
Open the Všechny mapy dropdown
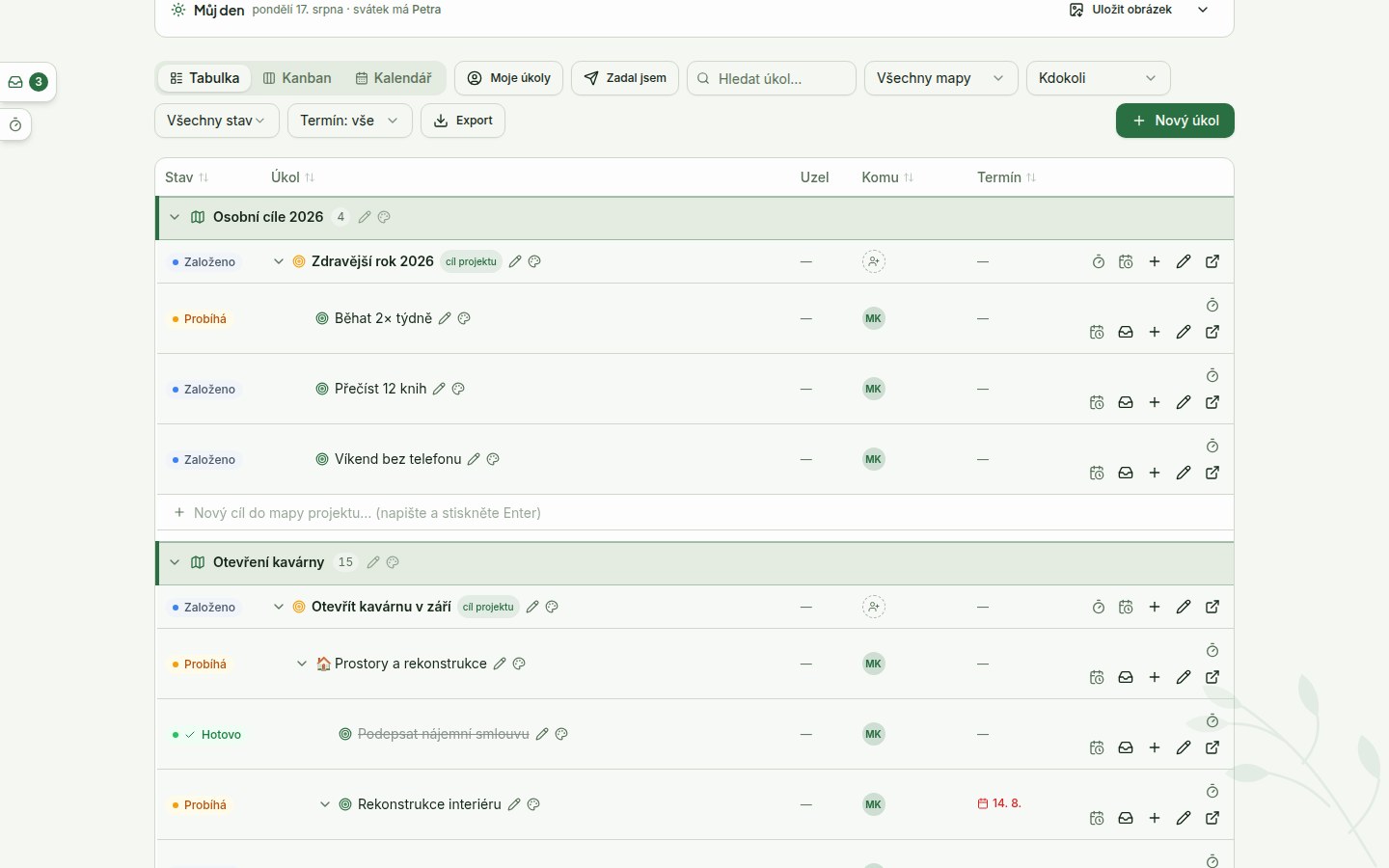[941, 78]
